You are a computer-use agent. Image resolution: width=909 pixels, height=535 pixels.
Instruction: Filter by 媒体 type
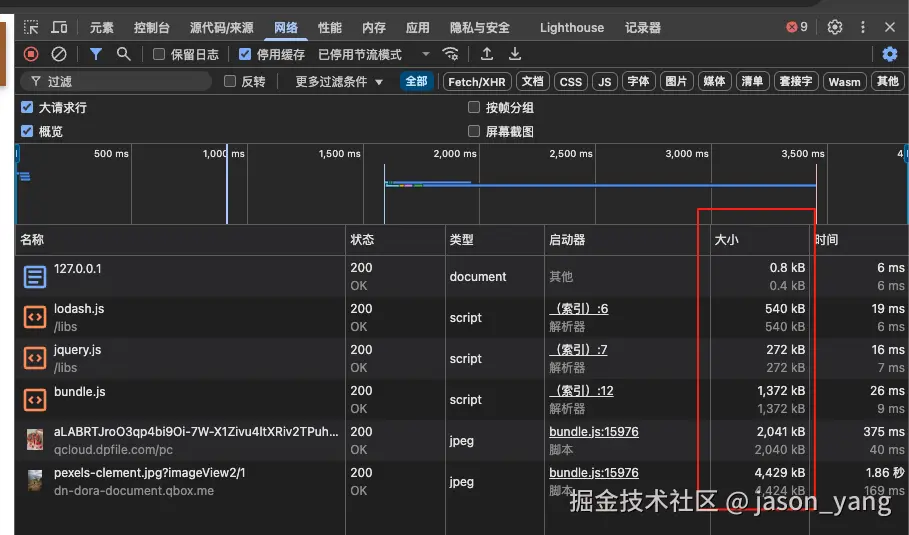pos(714,82)
